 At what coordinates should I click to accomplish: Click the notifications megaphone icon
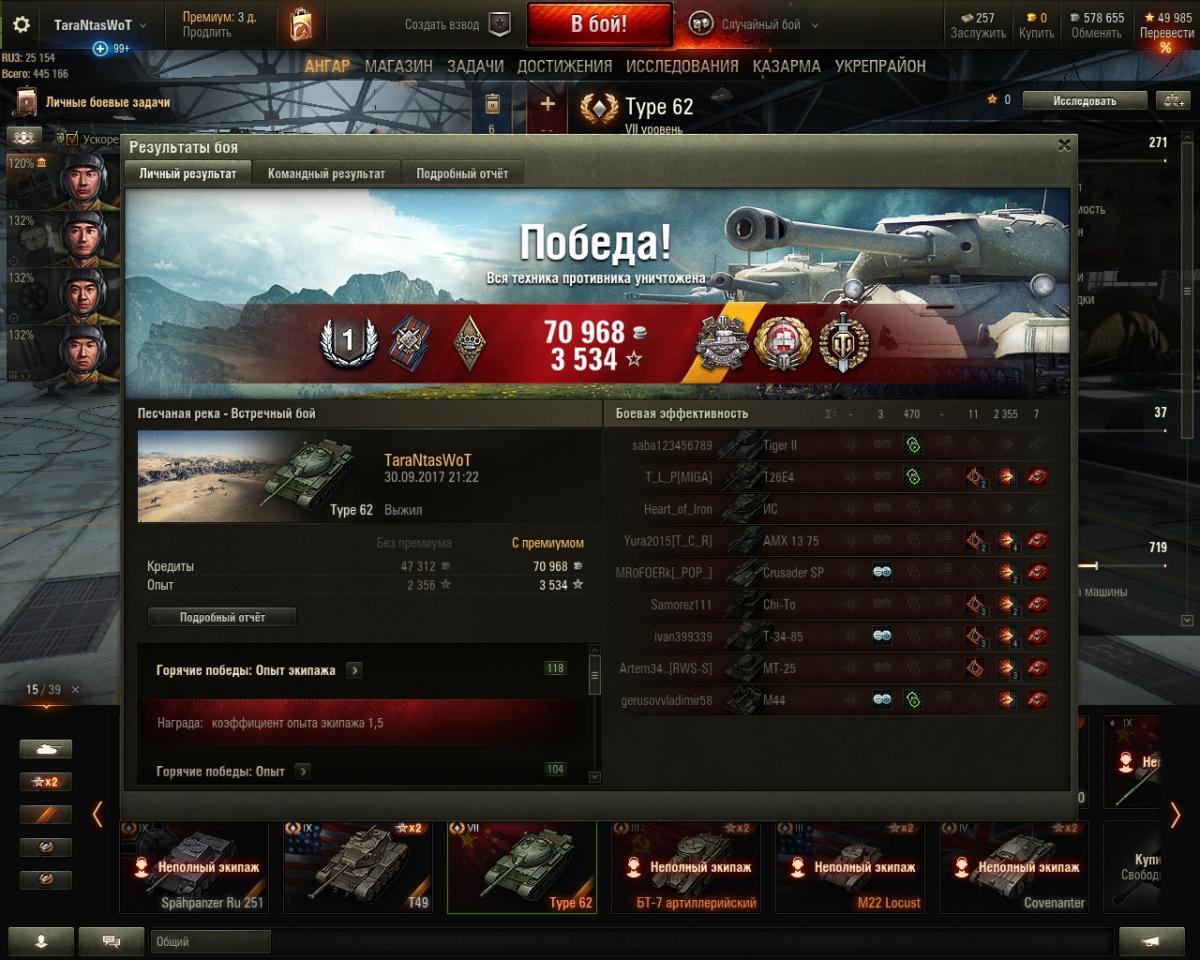tap(1152, 941)
